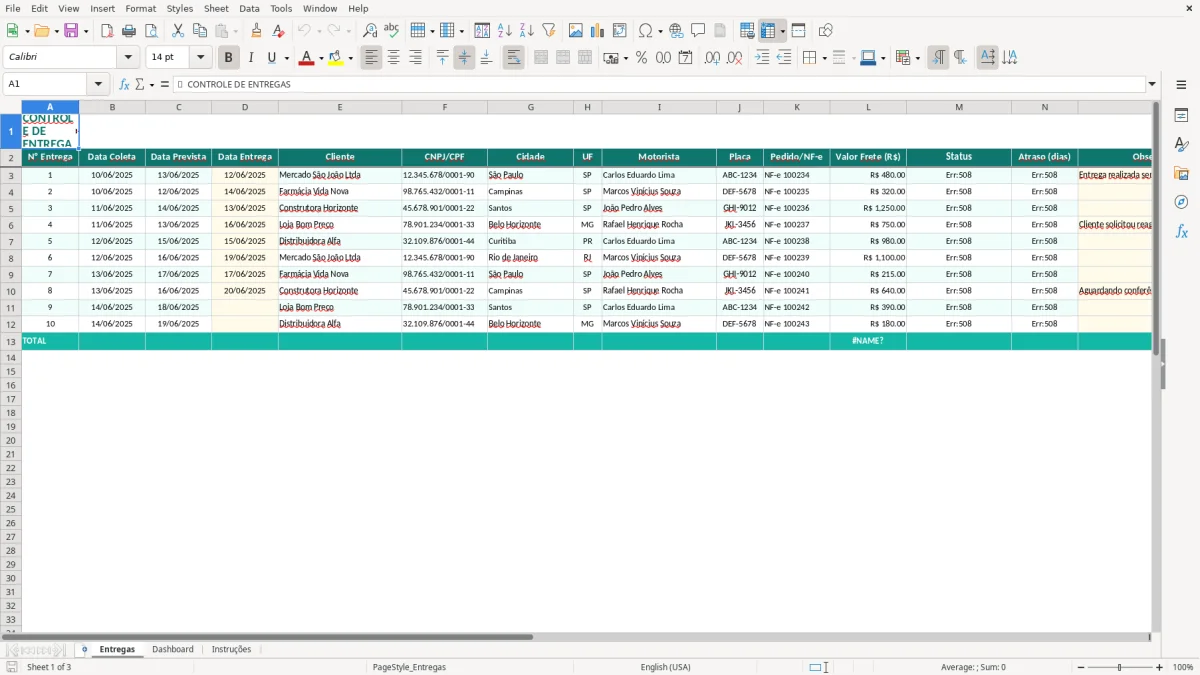The image size is (1200, 675).
Task: Click the Increase Indent icon
Action: point(762,58)
